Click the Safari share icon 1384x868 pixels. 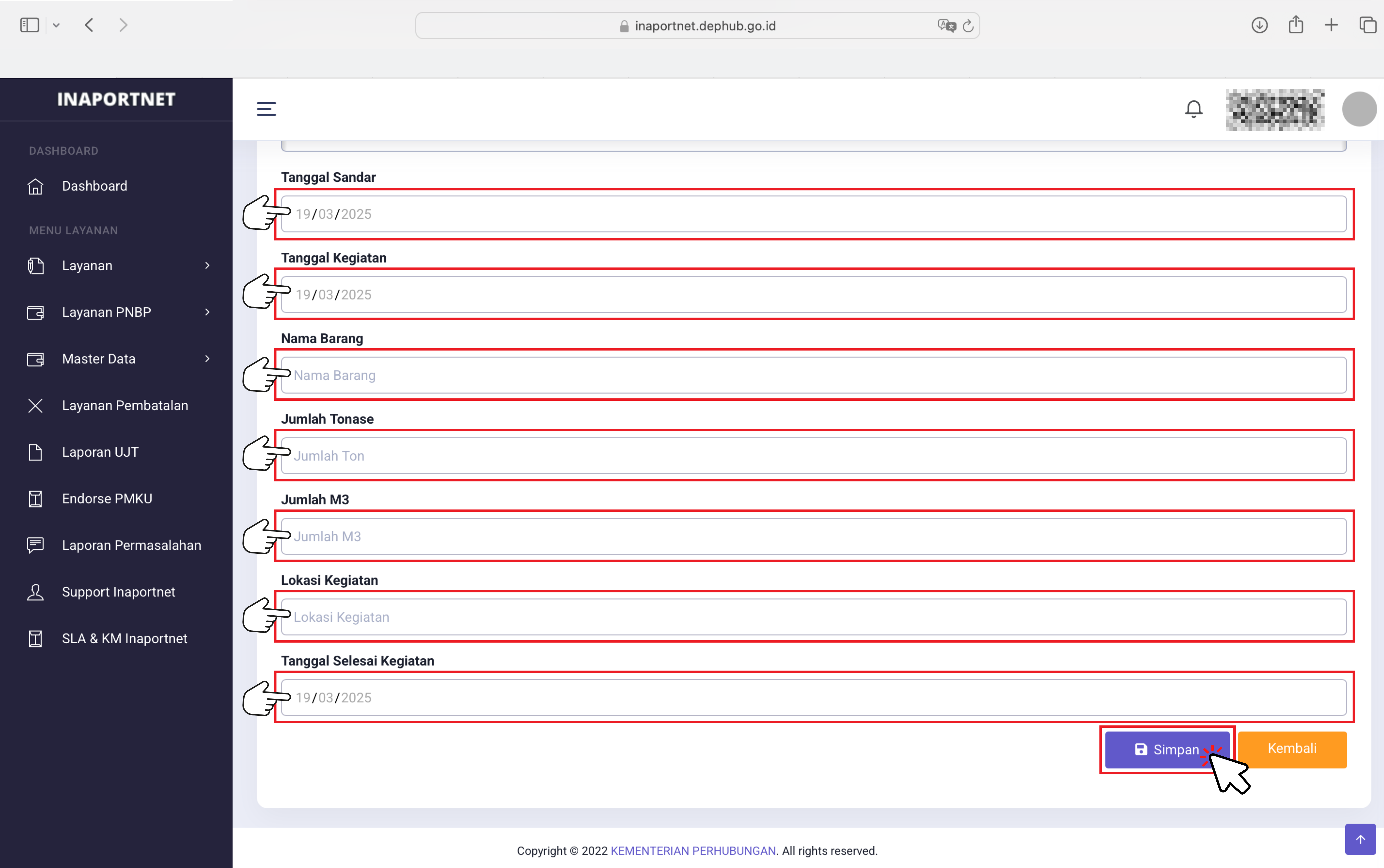pyautogui.click(x=1296, y=25)
